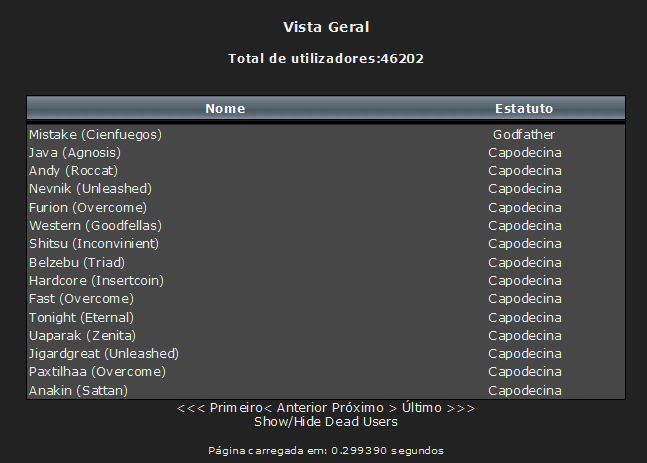View Western (Goodfellas) profile
647x463 pixels.
coord(95,225)
